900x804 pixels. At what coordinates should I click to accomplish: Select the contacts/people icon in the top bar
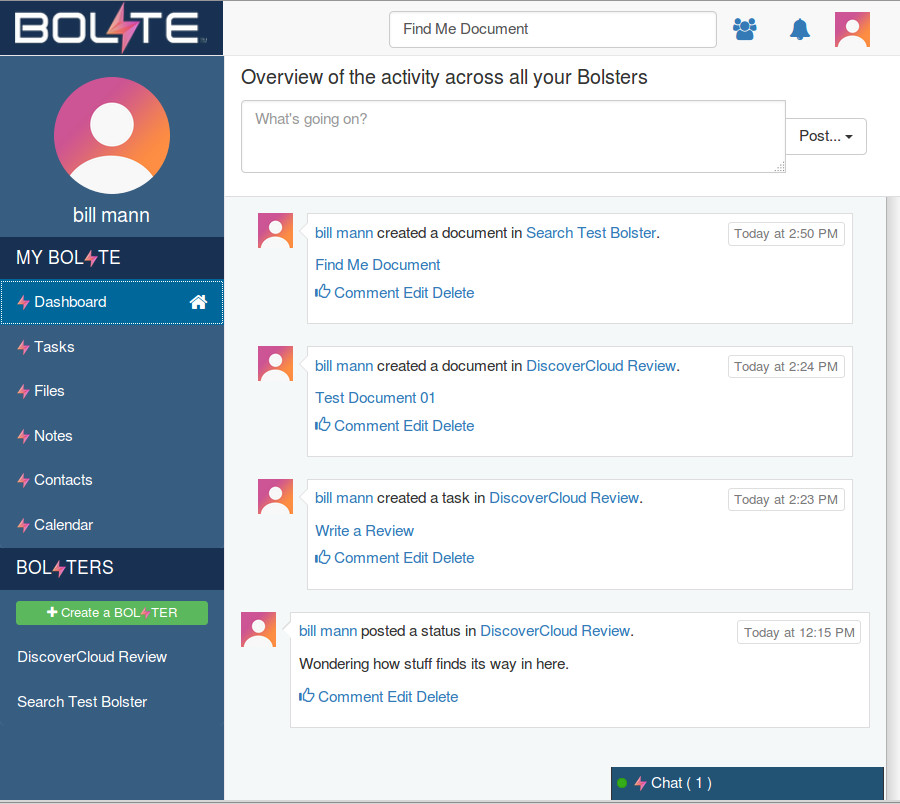coord(745,29)
